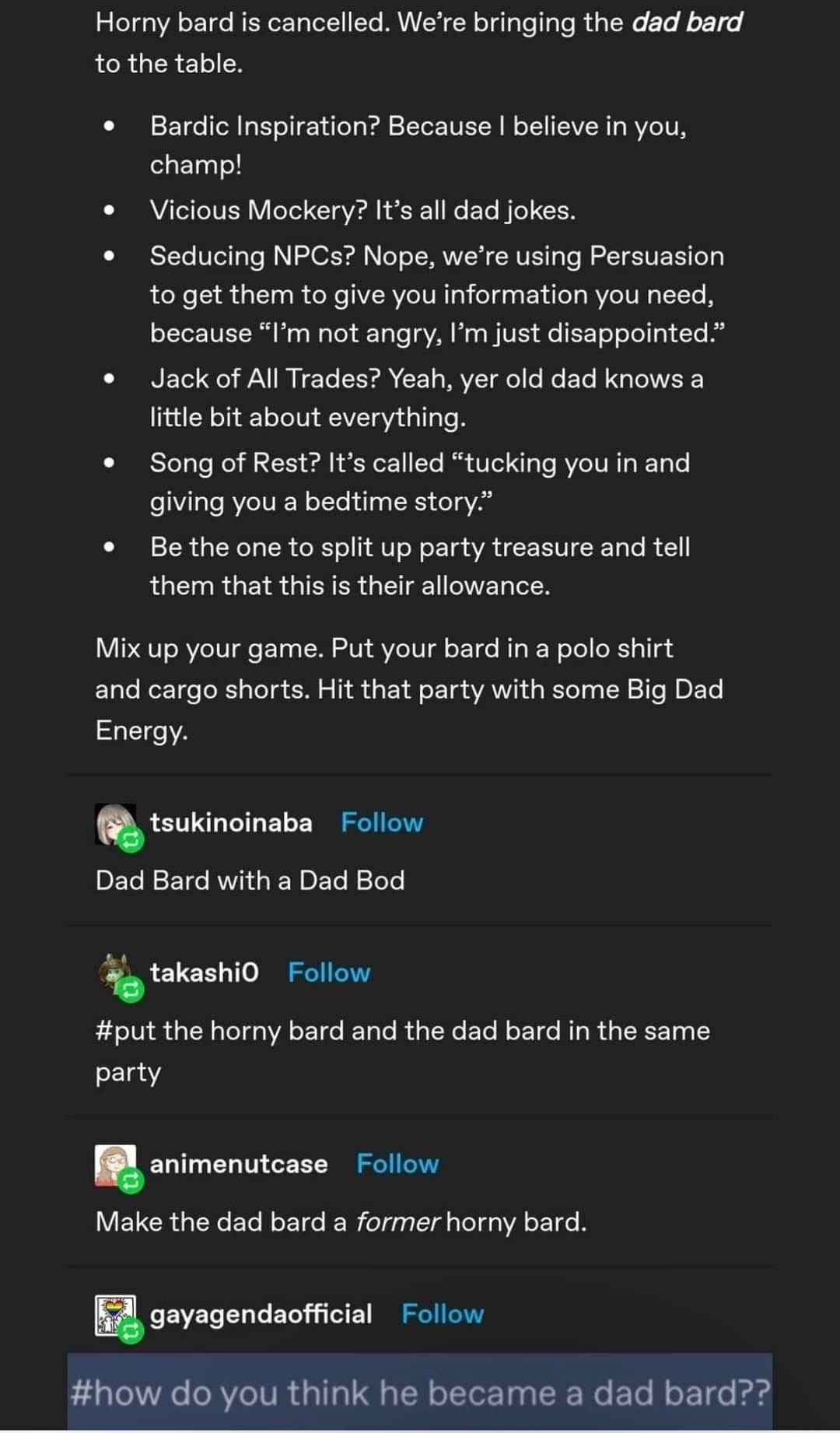Select the highlighted dad bard hashtag
Viewport: 840px width, 1433px height.
tap(420, 1393)
